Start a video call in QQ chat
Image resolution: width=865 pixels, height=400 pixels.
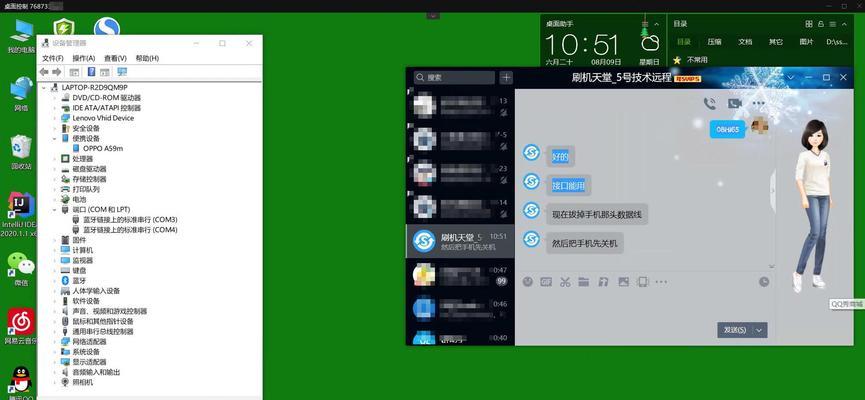pyautogui.click(x=734, y=103)
